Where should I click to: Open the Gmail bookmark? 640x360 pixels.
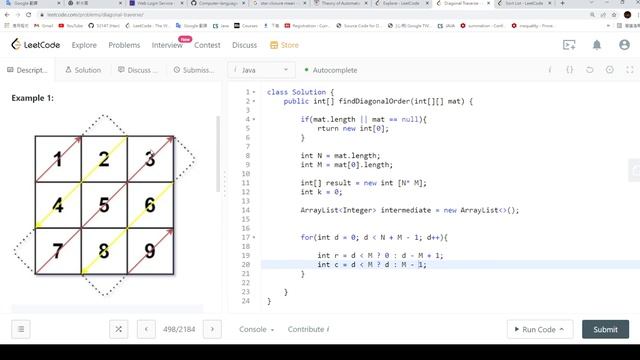click(44, 25)
